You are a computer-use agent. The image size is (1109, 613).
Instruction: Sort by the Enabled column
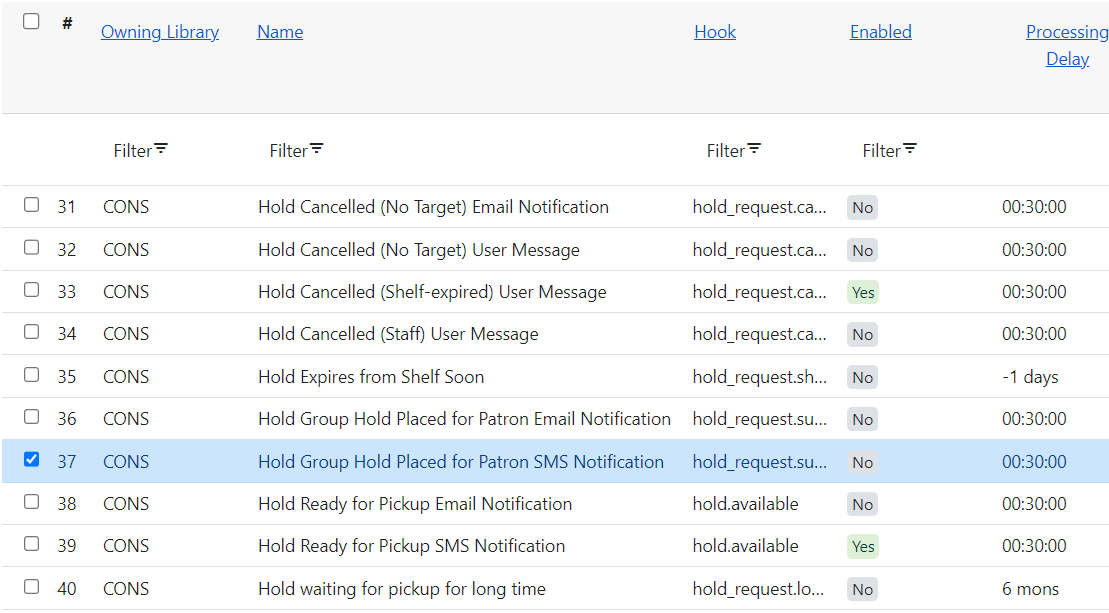point(880,31)
